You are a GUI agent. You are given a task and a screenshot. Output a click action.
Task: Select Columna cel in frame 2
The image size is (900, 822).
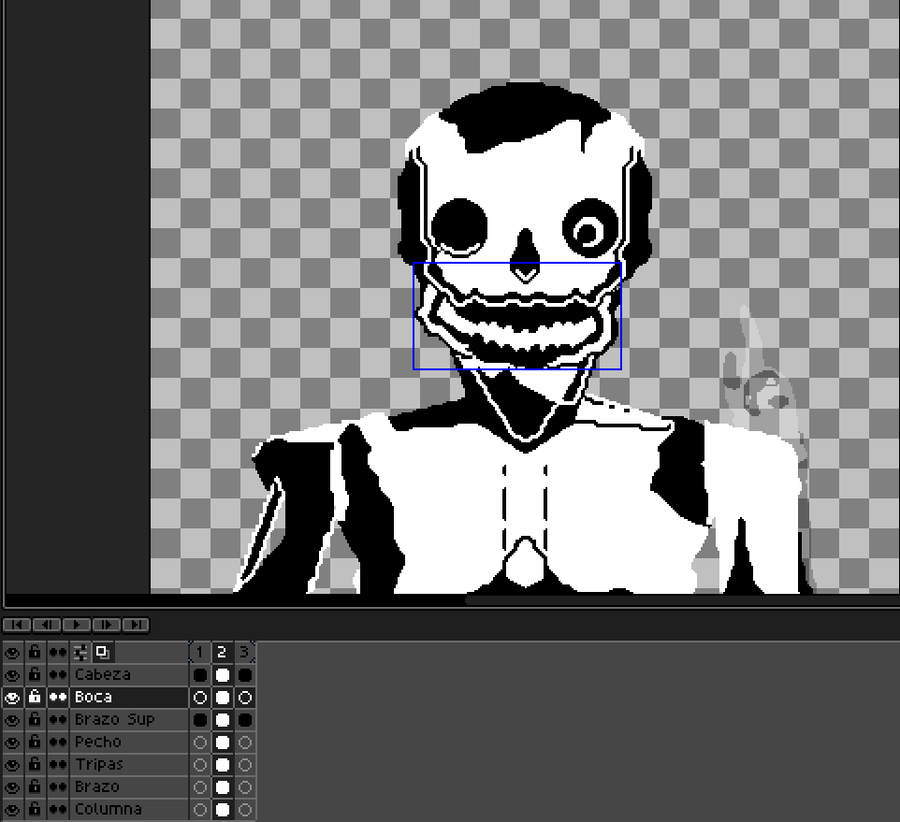[x=222, y=809]
